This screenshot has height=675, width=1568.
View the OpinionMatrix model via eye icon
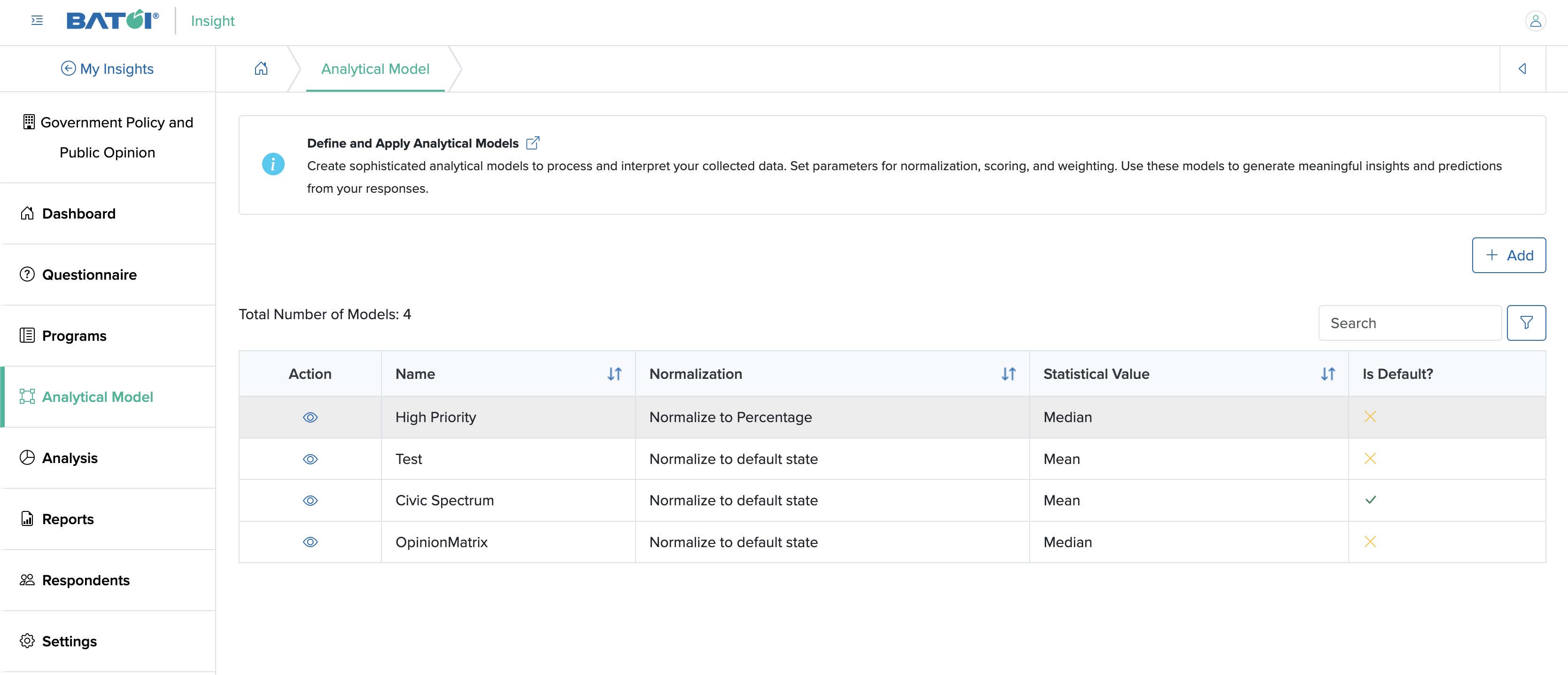(x=310, y=542)
